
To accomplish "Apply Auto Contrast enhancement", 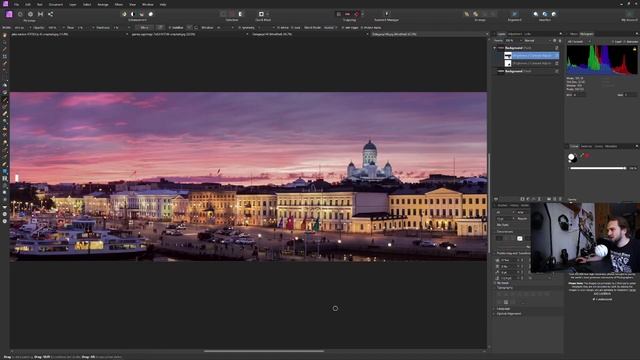I will [x=133, y=14].
